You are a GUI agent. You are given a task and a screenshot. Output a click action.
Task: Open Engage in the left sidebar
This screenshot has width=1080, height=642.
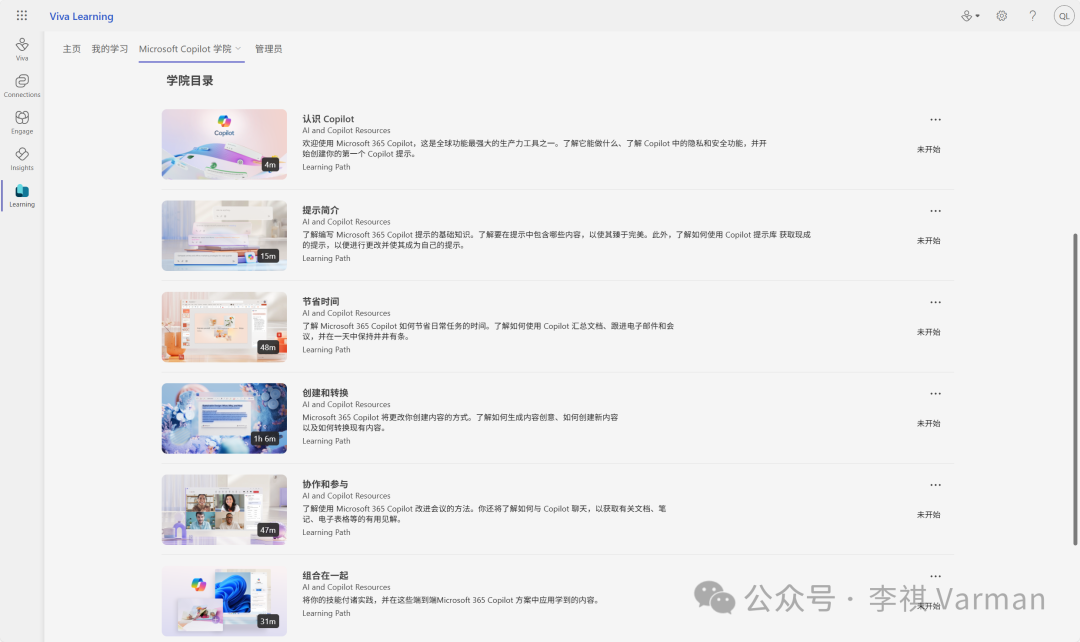[22, 122]
